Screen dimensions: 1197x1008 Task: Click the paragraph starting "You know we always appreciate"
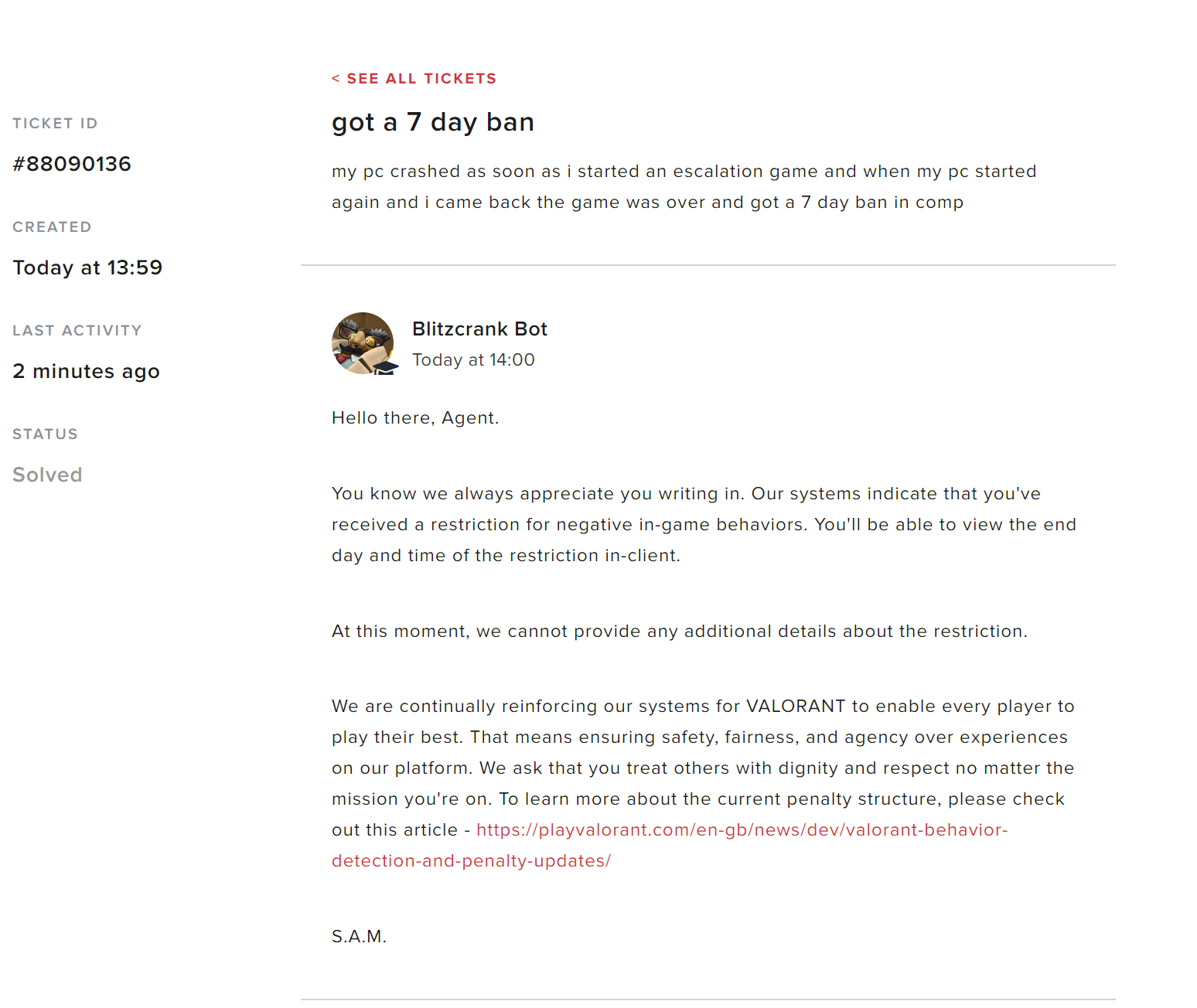tap(703, 525)
